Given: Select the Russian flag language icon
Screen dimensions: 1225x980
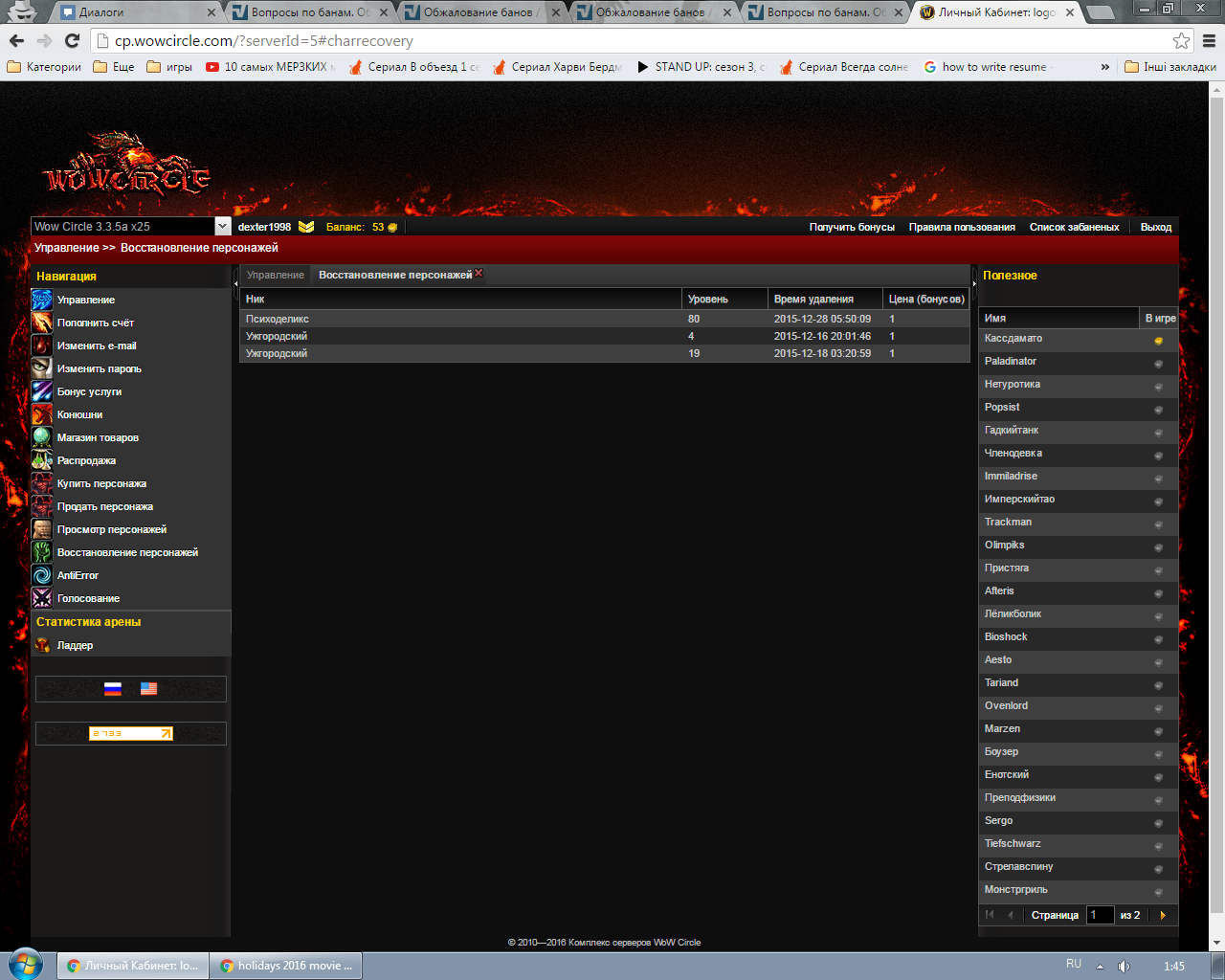Looking at the screenshot, I should (x=113, y=688).
